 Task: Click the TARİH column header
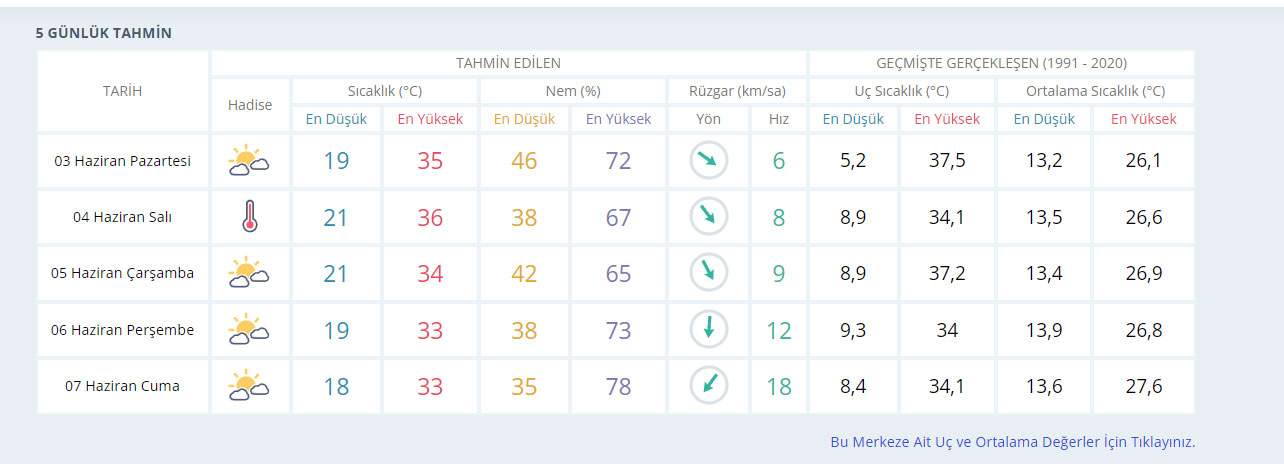122,91
